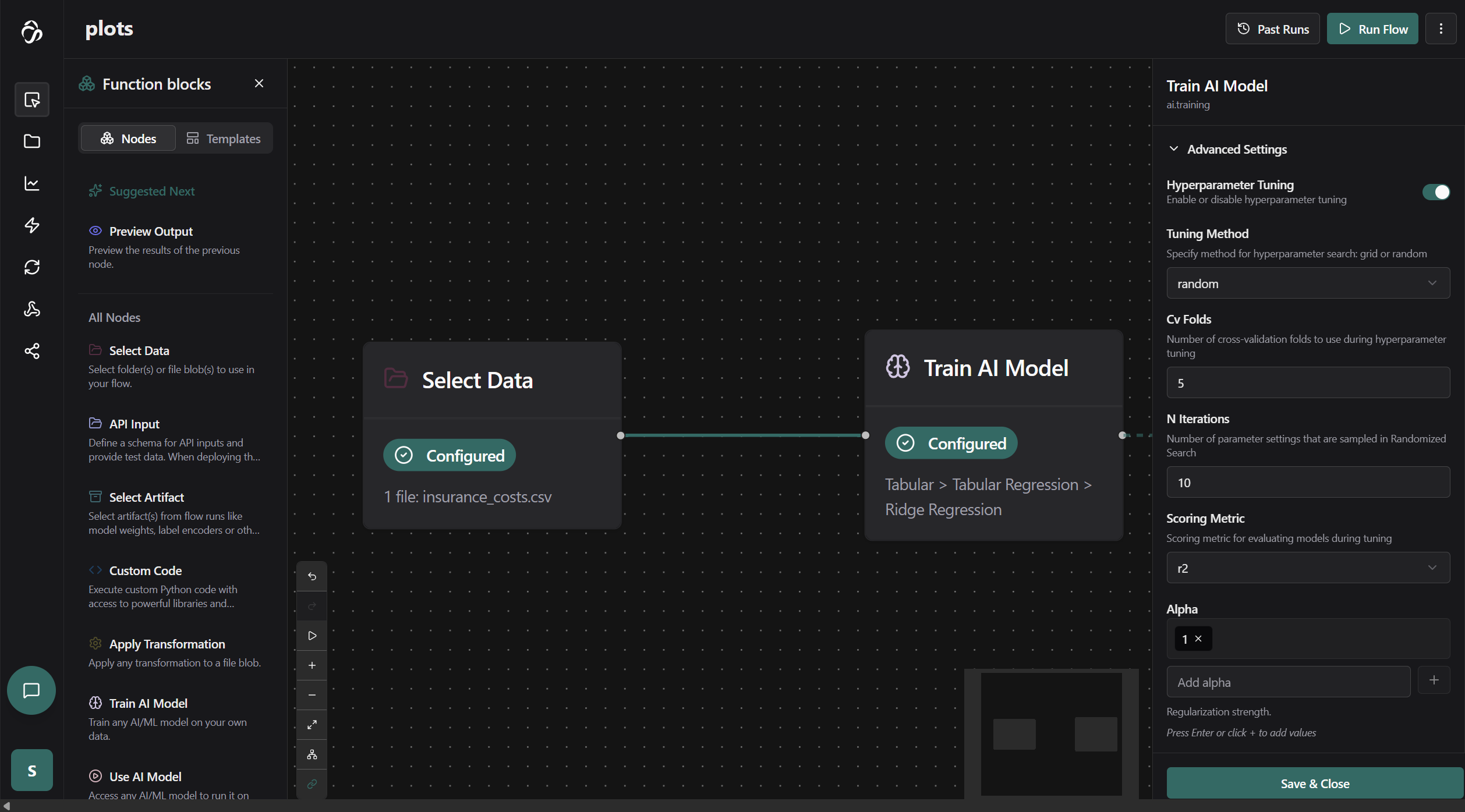The width and height of the screenshot is (1465, 812).
Task: Select the Nodes tab
Action: coord(128,139)
